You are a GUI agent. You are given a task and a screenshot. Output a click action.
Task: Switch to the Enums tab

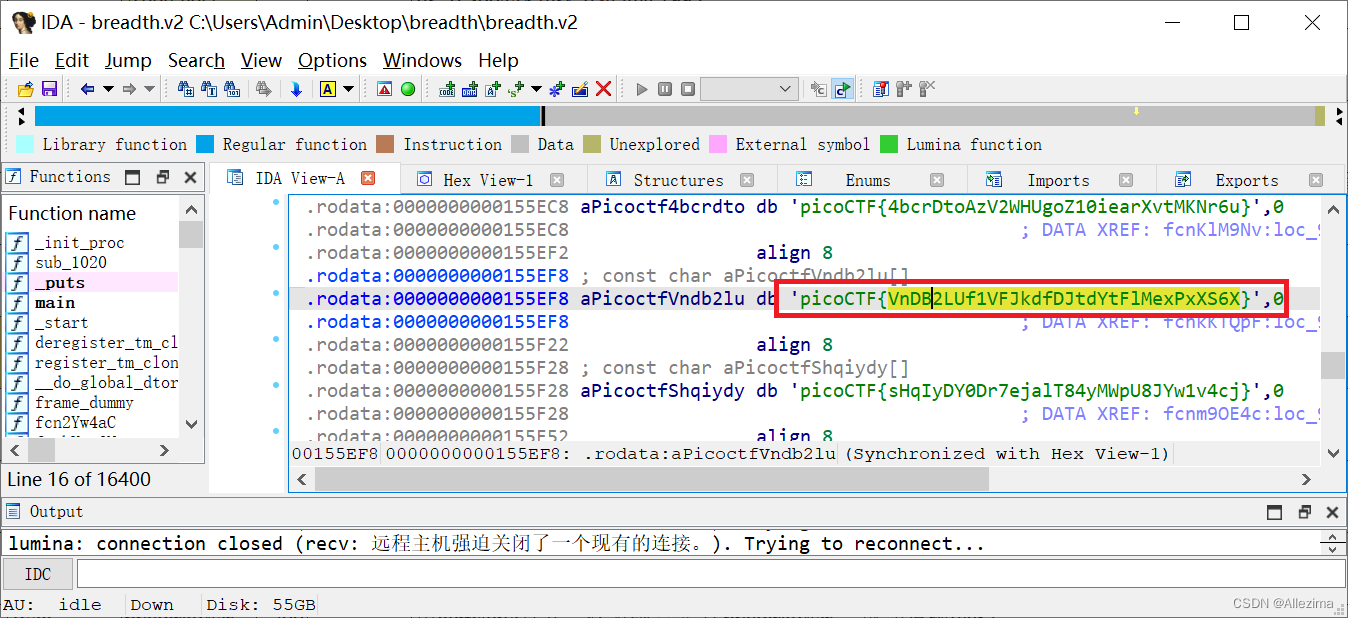(867, 180)
